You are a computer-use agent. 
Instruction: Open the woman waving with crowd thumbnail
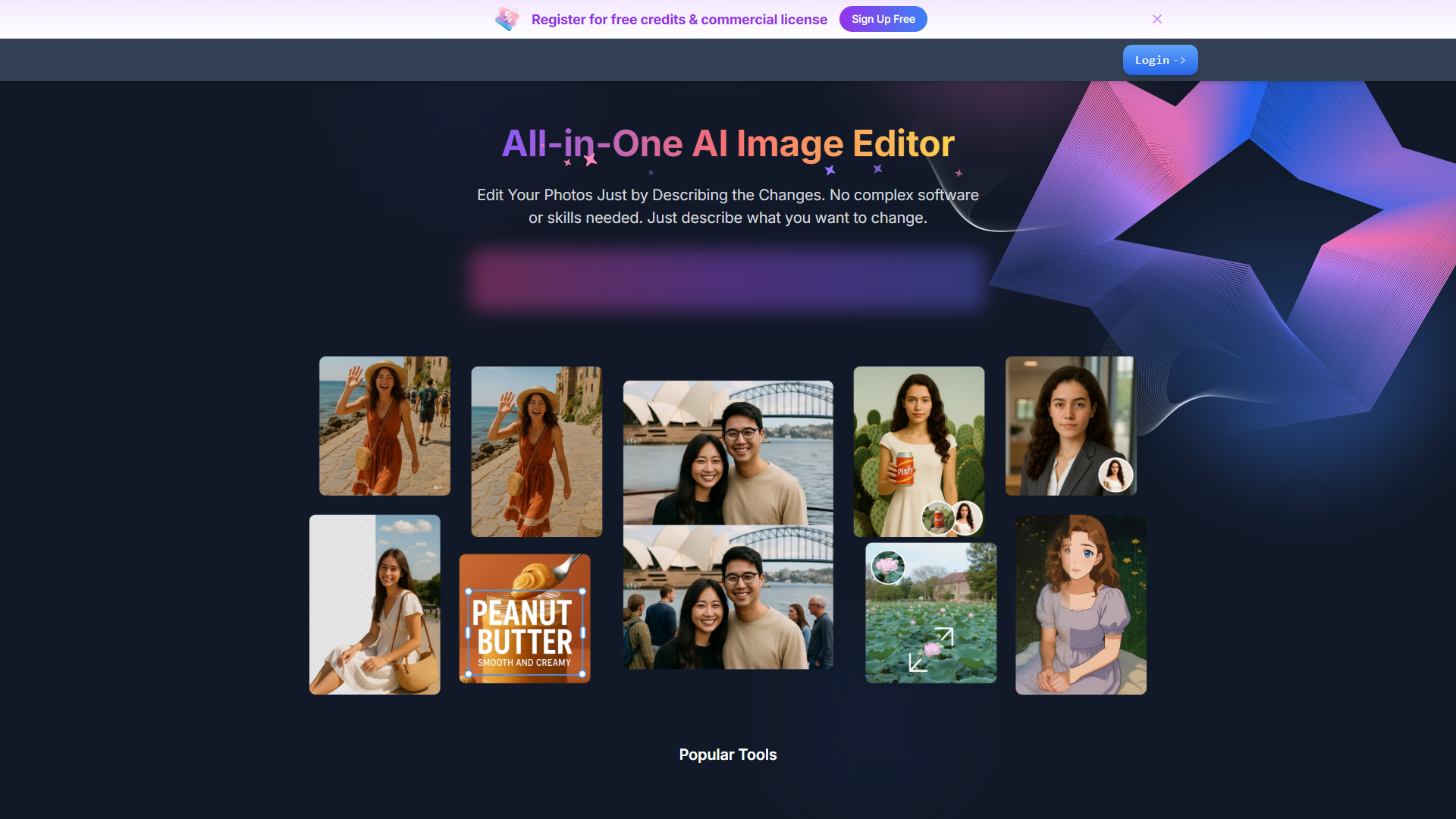(x=384, y=426)
